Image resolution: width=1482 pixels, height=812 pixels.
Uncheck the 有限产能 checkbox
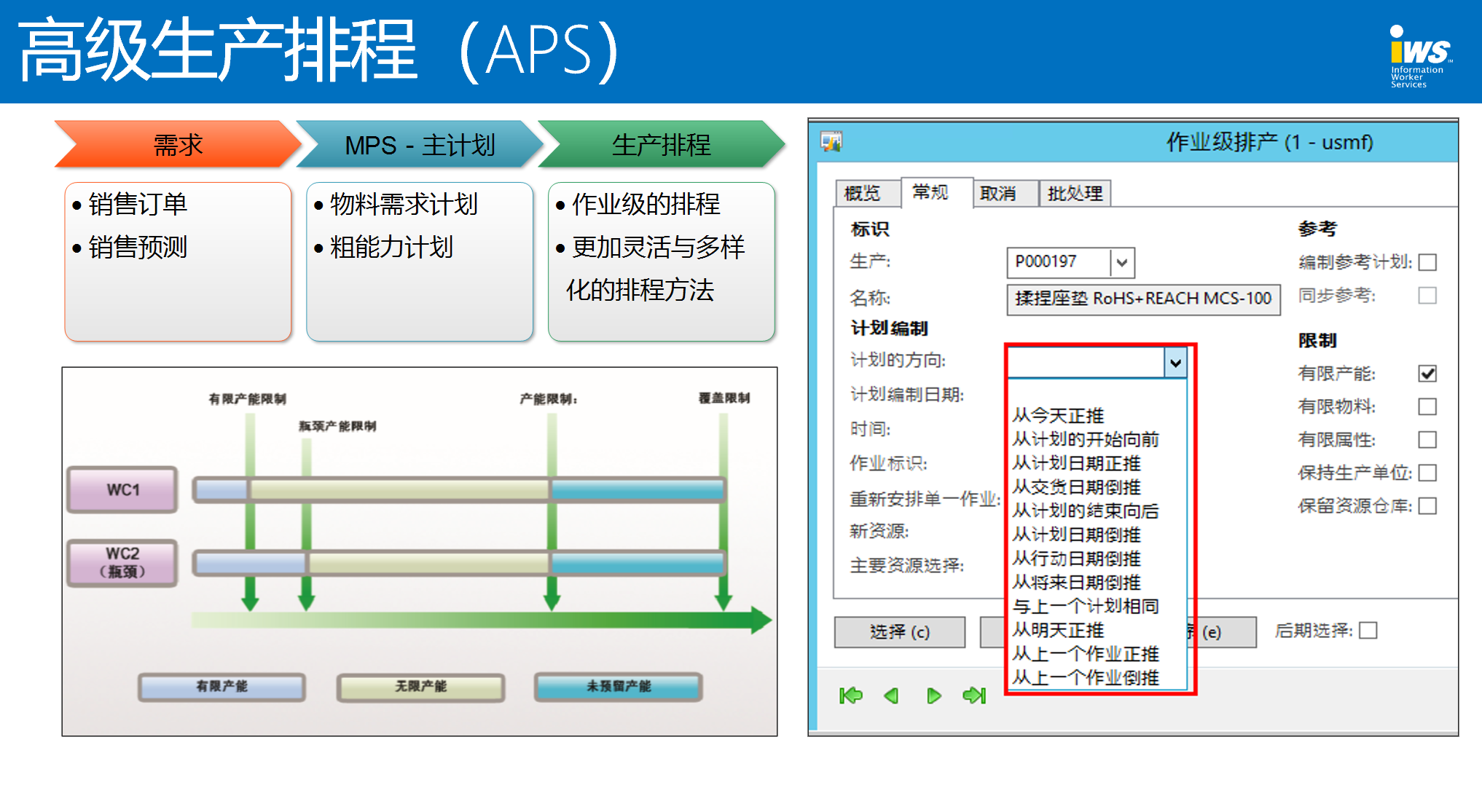pyautogui.click(x=1427, y=374)
